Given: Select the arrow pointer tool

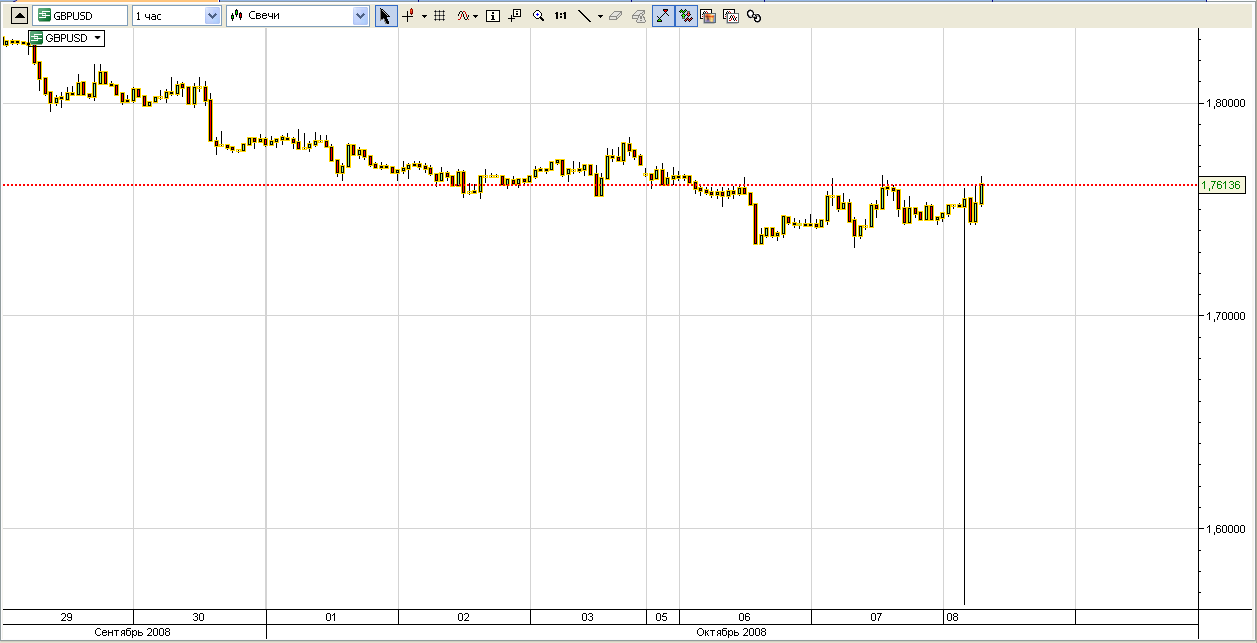Looking at the screenshot, I should coord(386,16).
